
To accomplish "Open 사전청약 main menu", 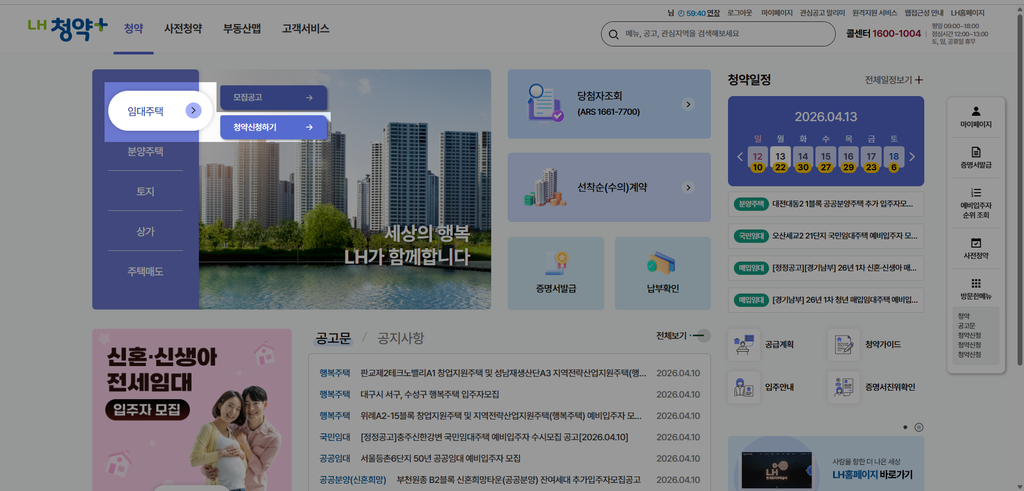I will (x=183, y=29).
